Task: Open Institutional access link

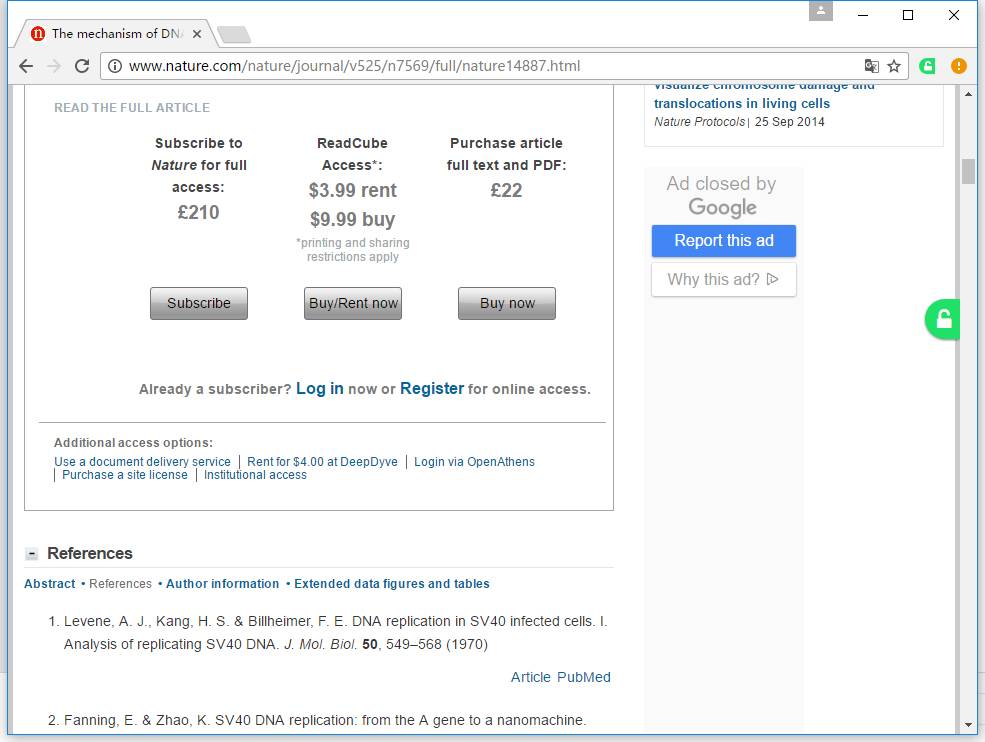Action: pyautogui.click(x=255, y=475)
